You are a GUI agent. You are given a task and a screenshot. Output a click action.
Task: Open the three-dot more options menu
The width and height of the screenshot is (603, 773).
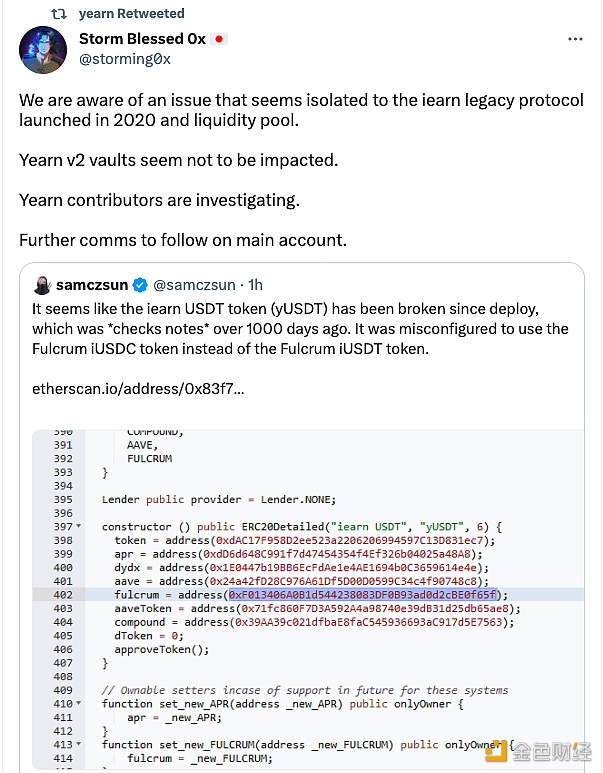(575, 39)
